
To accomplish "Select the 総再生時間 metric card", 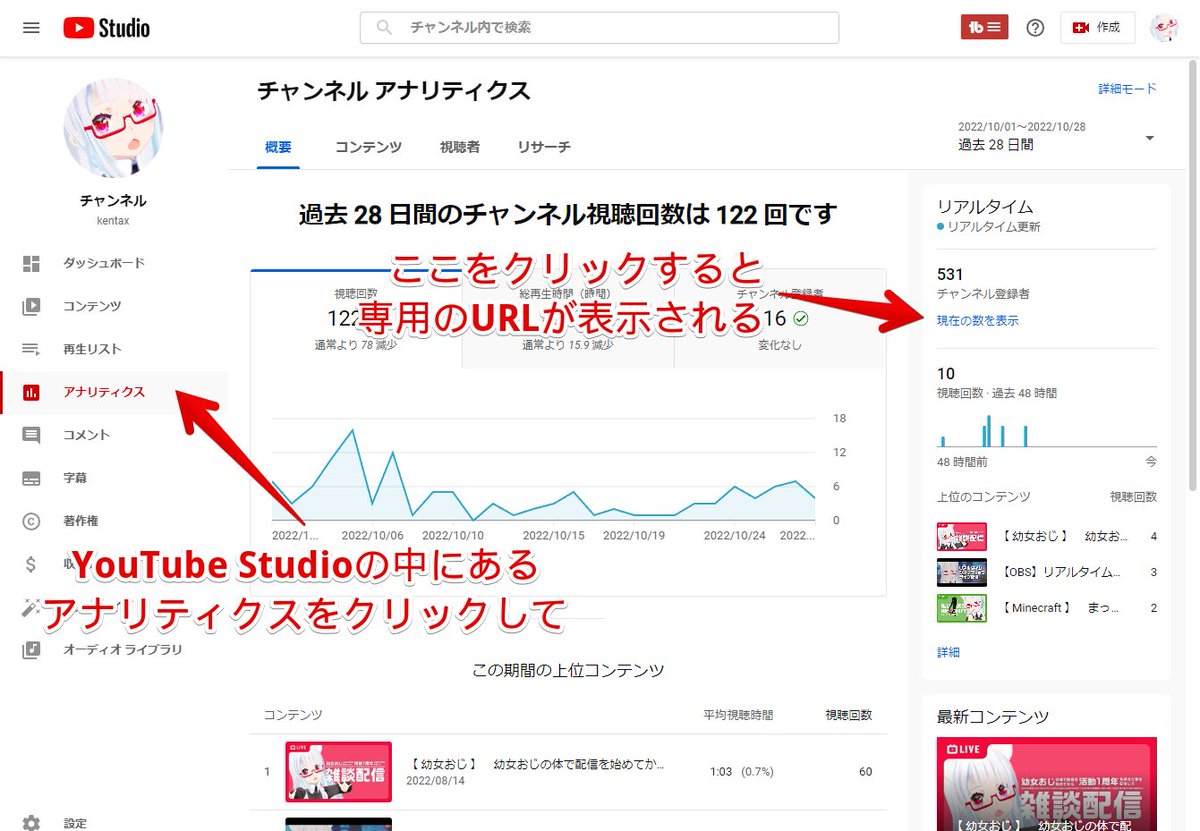I will tap(568, 320).
